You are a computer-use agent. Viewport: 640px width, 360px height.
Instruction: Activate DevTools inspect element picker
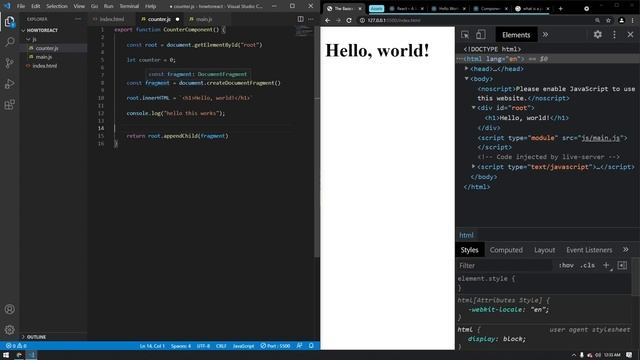point(465,35)
